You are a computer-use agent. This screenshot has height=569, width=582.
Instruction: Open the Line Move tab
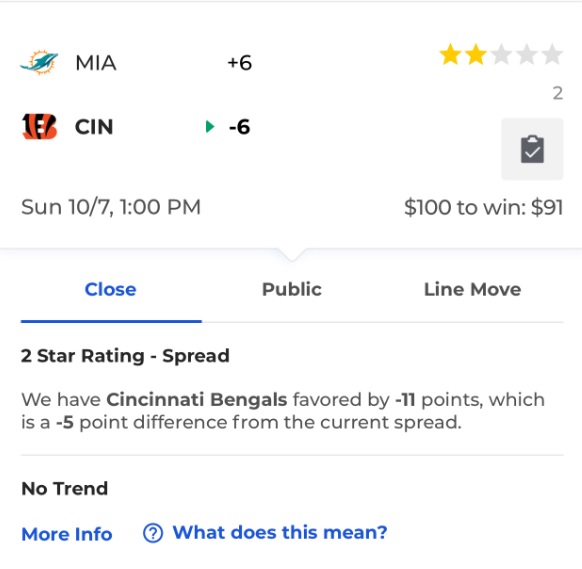tap(473, 290)
